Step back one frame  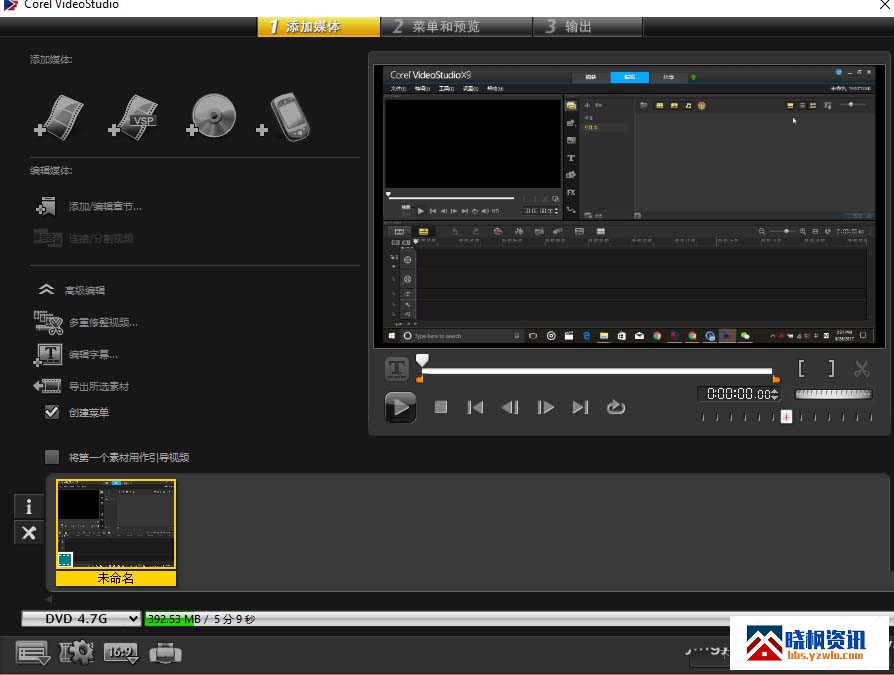tap(510, 407)
